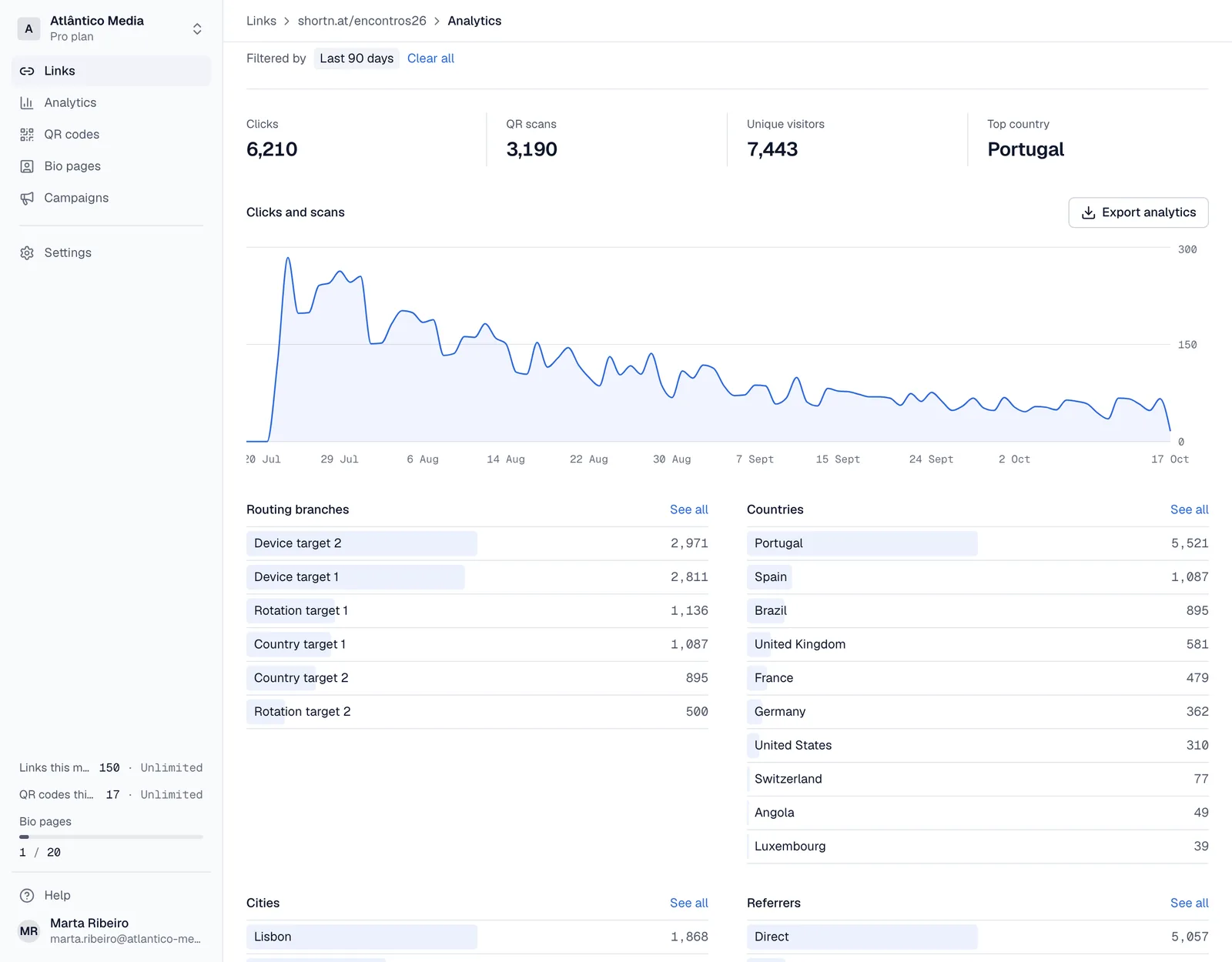Select Portugal in Countries list

(x=978, y=543)
